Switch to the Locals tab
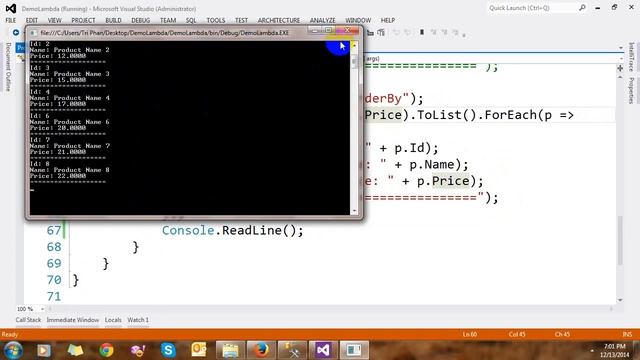The width and height of the screenshot is (640, 360). (x=113, y=320)
